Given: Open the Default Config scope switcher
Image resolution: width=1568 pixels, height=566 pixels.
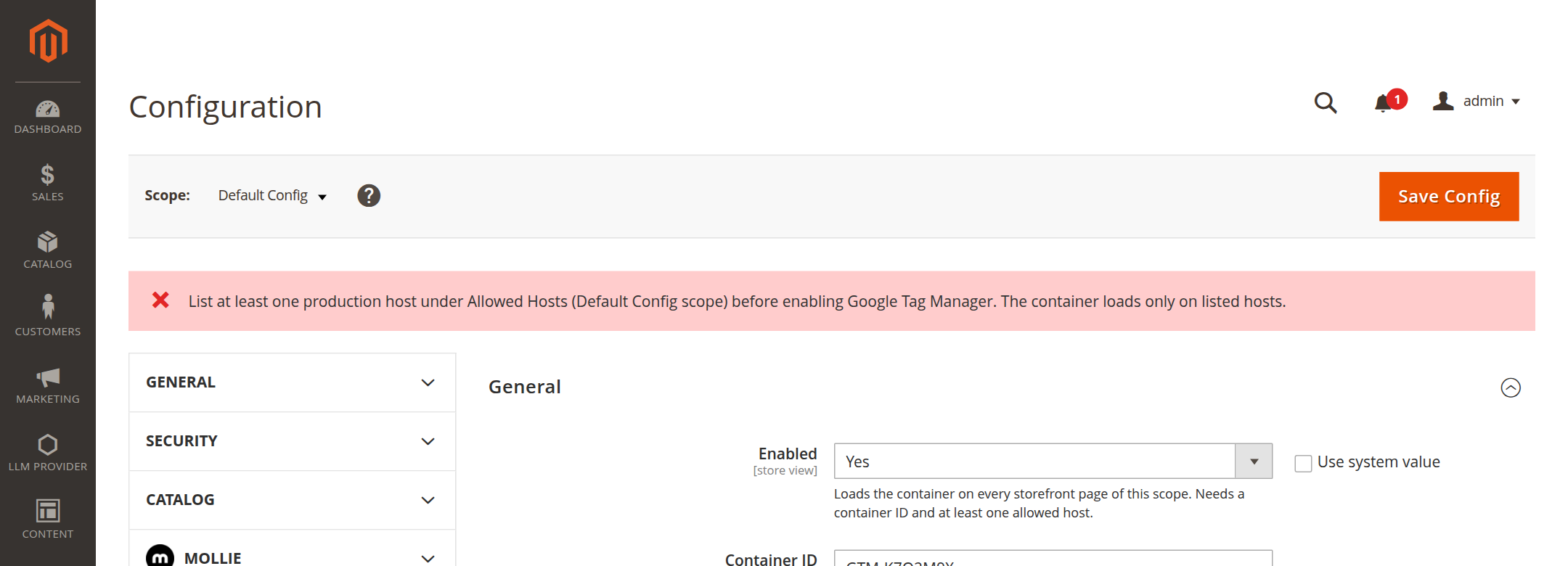Looking at the screenshot, I should click(x=272, y=195).
